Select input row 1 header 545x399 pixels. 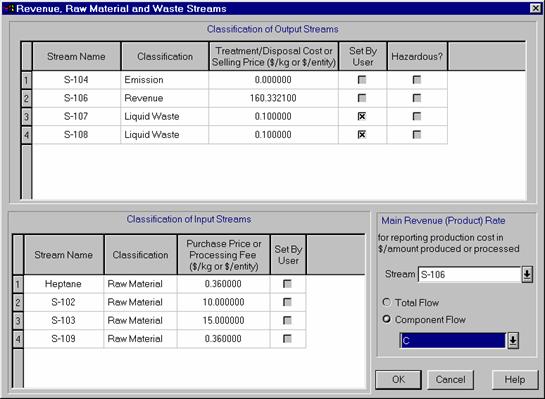pyautogui.click(x=18, y=284)
